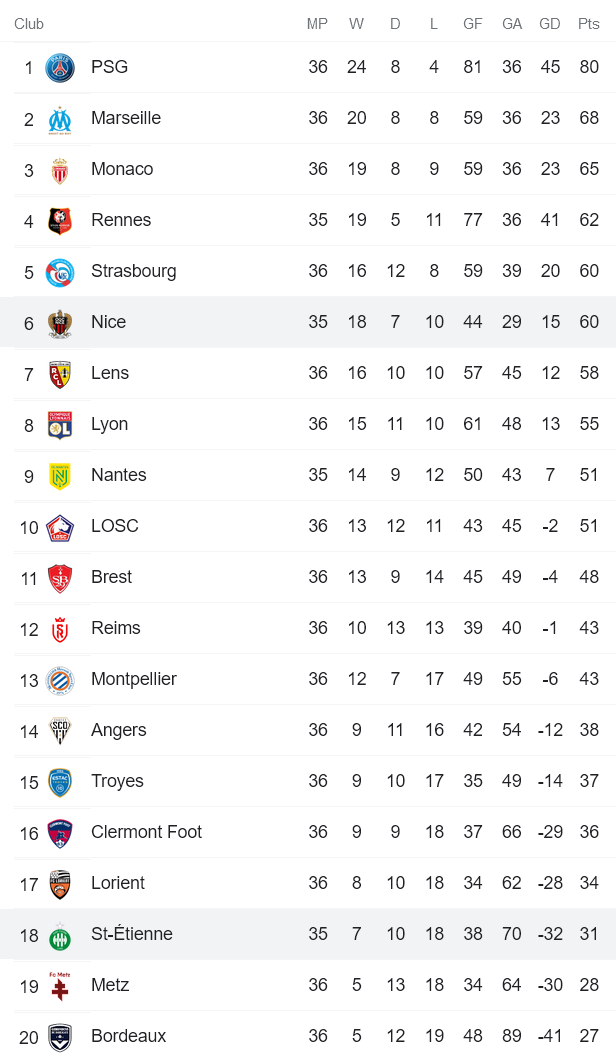Select the Pts column header
Viewport: 616px width, 1063px height.
588,24
